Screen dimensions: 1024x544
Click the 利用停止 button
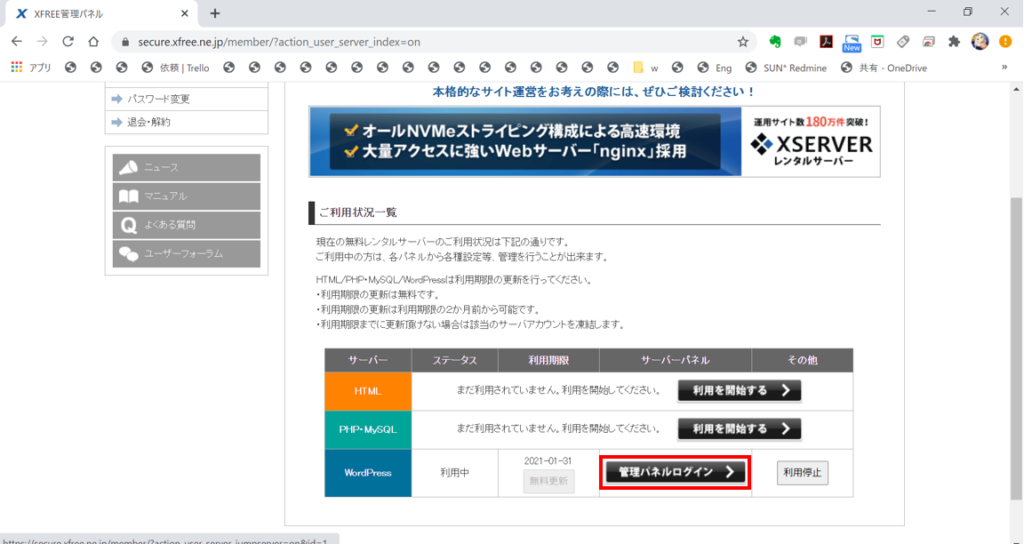[802, 472]
